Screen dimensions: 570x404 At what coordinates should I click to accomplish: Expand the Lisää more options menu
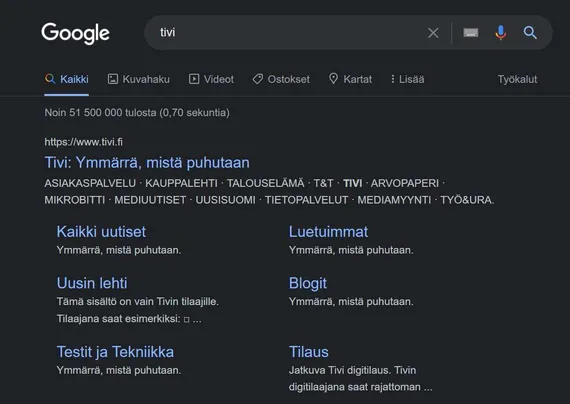pos(408,79)
